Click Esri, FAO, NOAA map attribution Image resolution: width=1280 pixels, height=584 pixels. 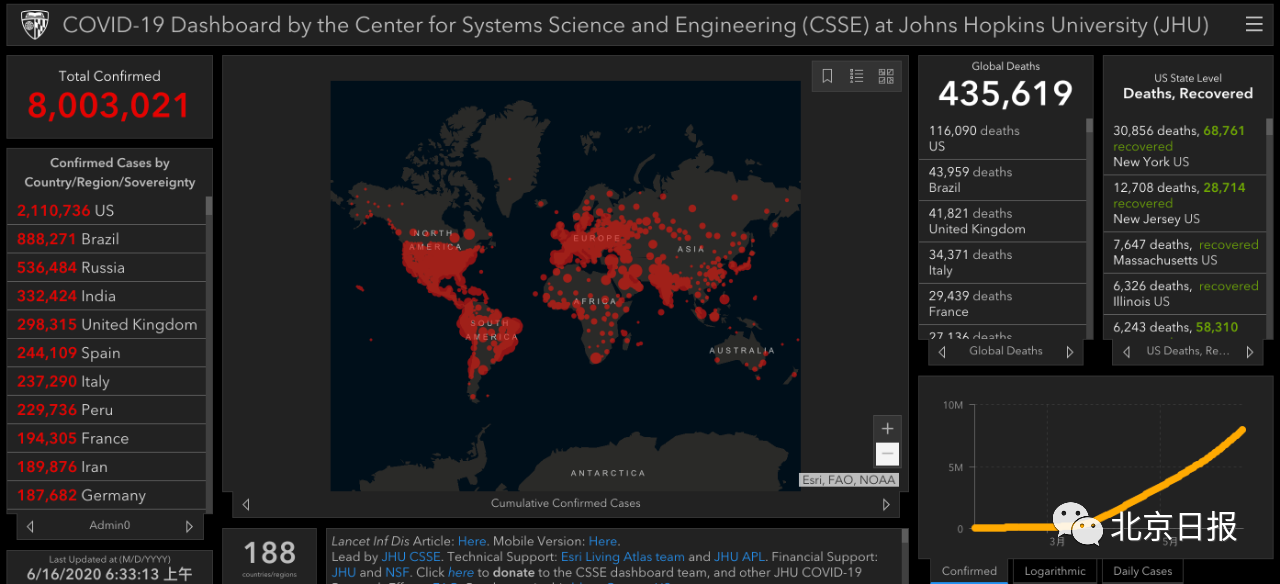coord(849,480)
